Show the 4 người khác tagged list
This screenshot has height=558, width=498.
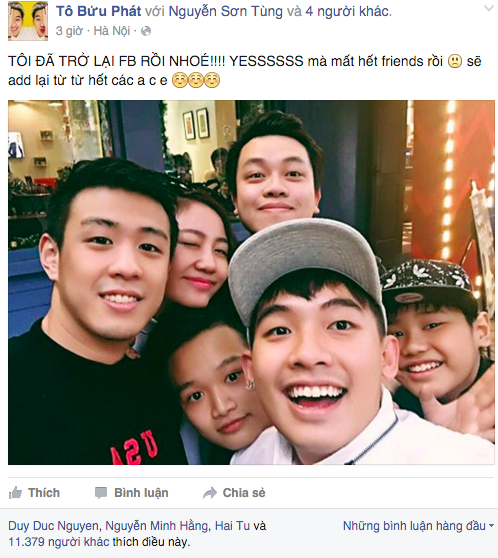[x=348, y=11]
